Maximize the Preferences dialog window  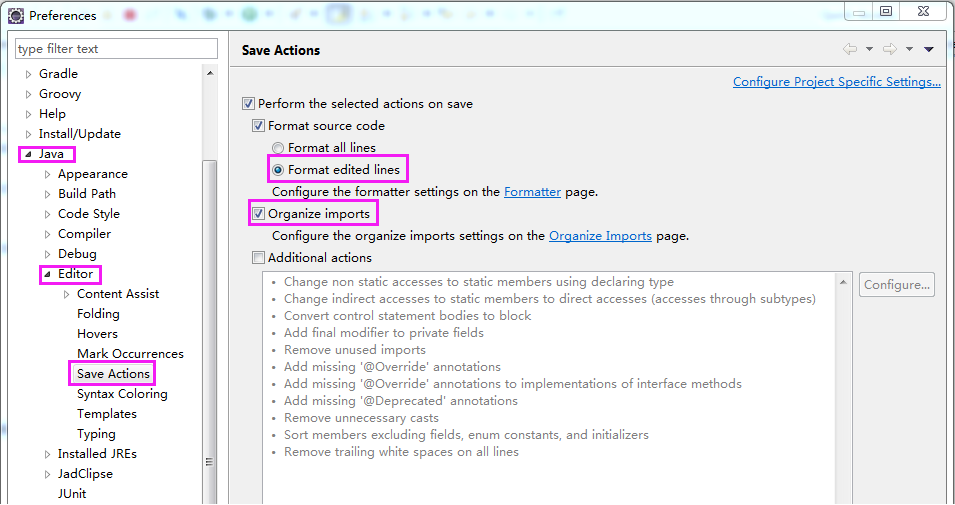pyautogui.click(x=886, y=11)
